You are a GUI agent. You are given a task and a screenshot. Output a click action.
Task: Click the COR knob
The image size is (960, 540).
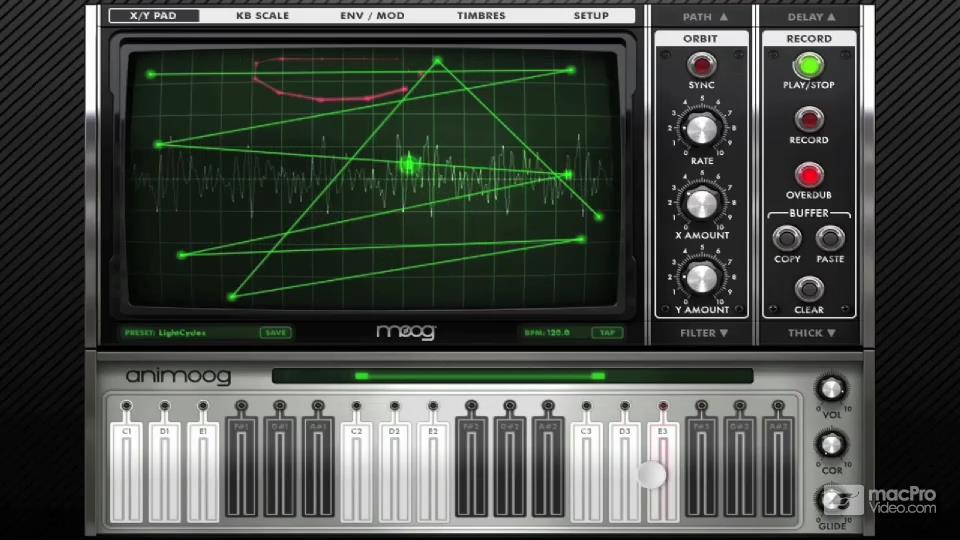(831, 444)
